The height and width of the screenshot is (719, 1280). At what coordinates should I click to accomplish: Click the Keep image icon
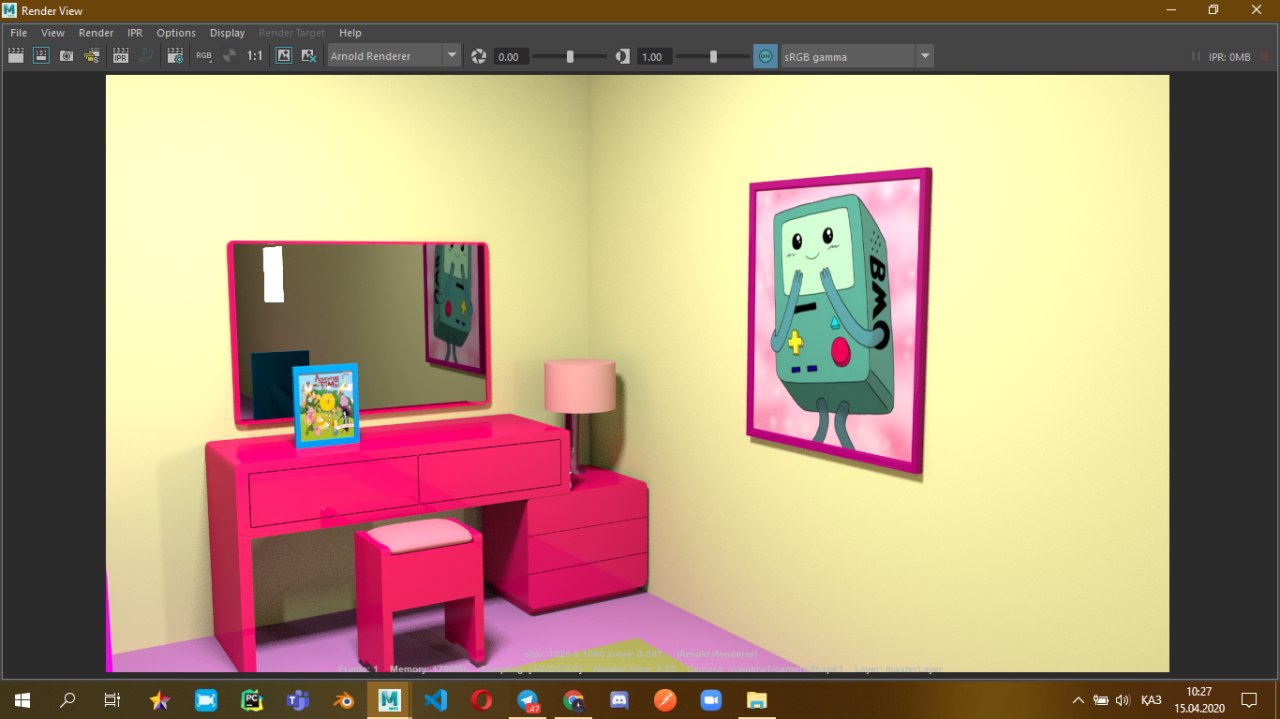pyautogui.click(x=284, y=56)
